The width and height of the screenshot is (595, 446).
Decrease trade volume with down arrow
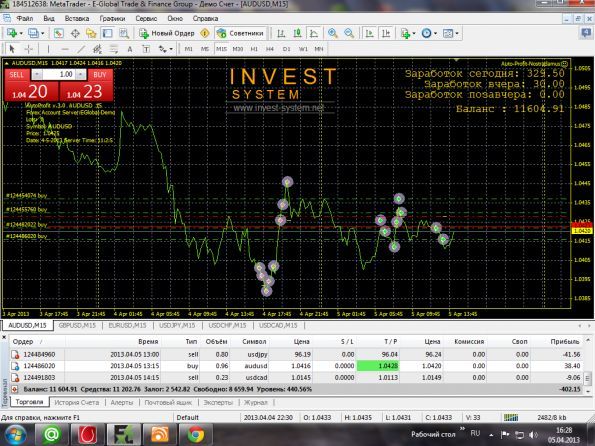37,74
